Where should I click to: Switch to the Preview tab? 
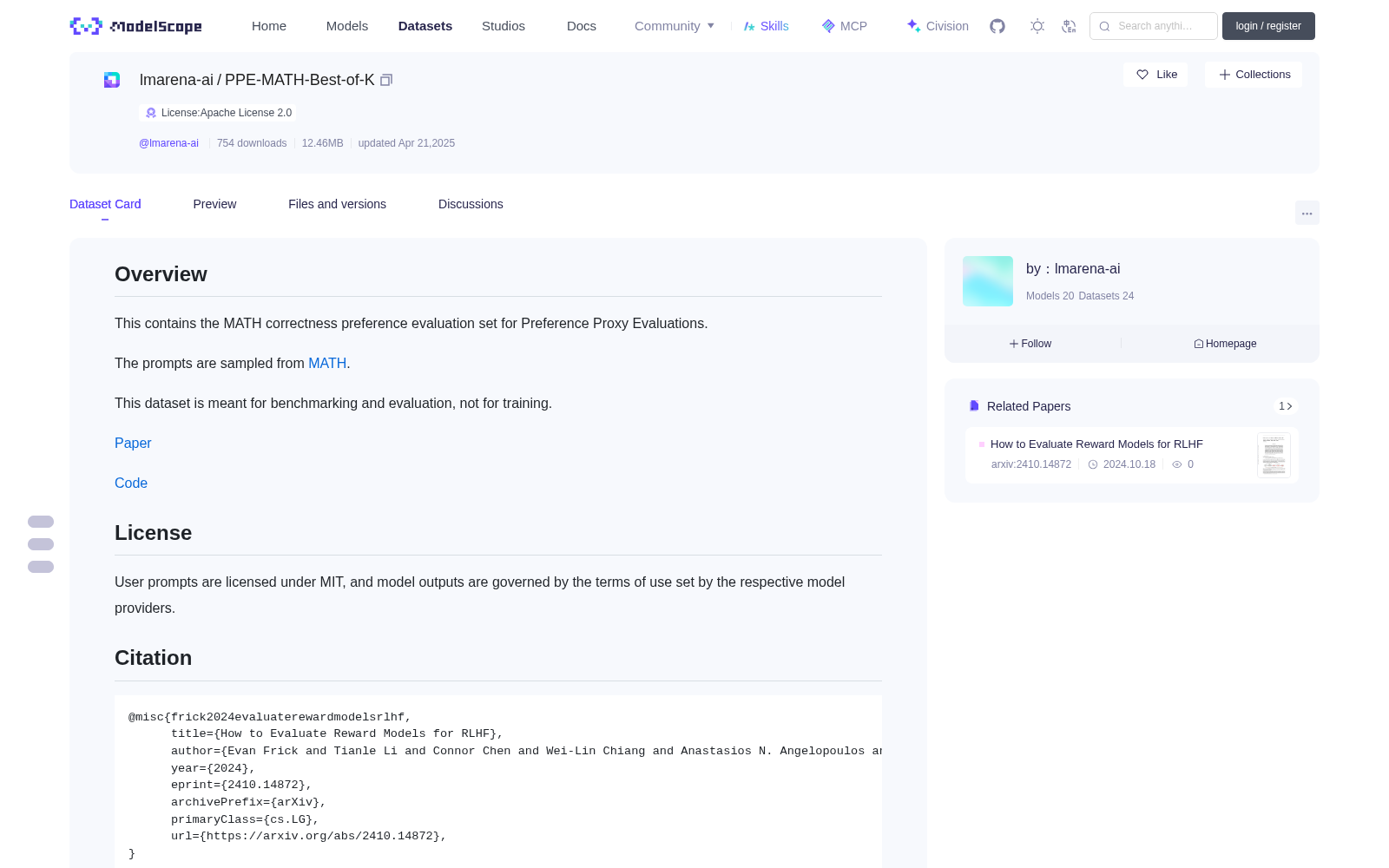click(x=214, y=204)
